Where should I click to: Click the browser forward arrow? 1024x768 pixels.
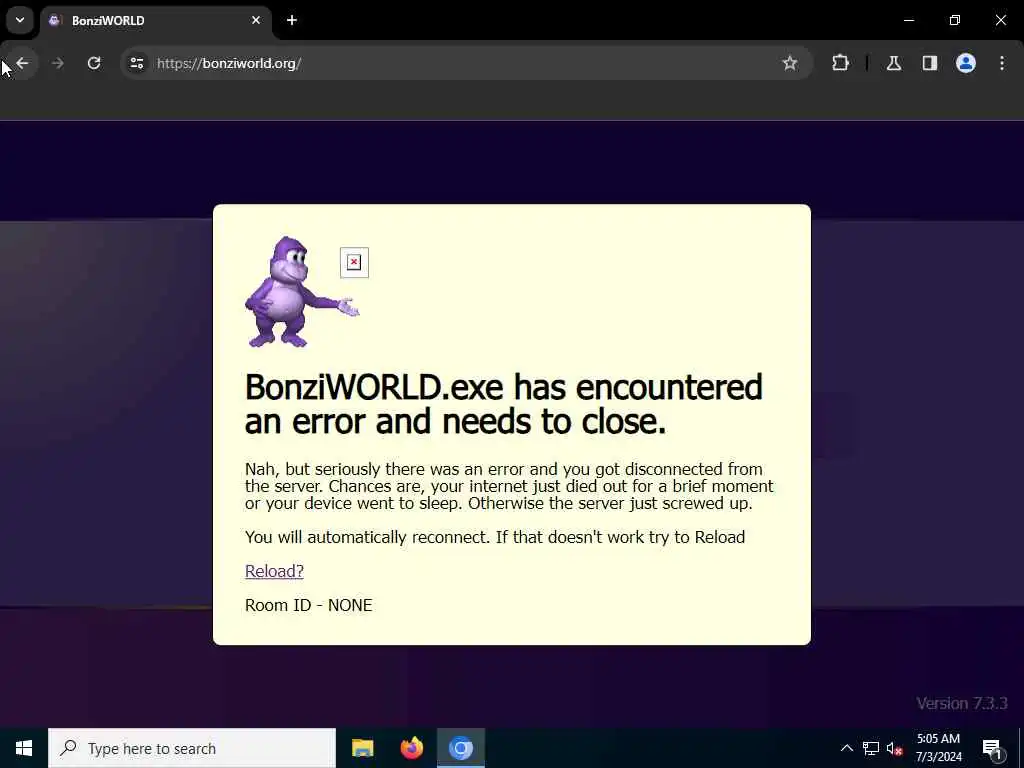click(58, 63)
